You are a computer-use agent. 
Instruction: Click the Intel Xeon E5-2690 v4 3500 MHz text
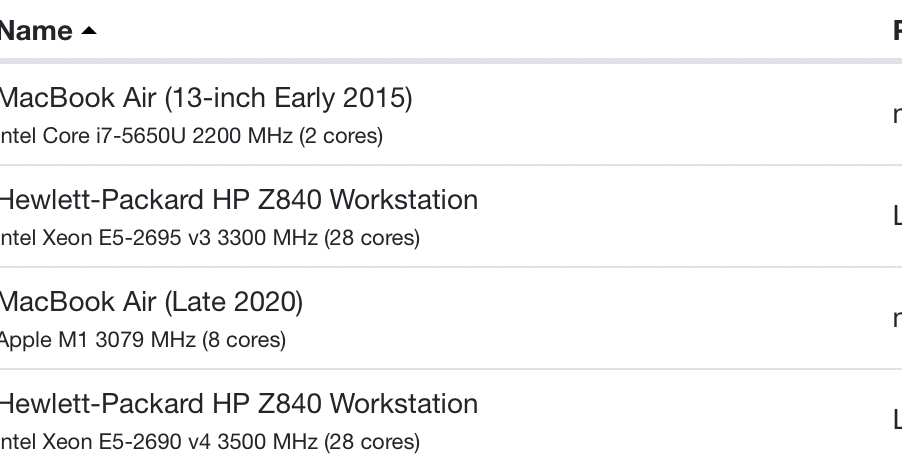(159, 441)
